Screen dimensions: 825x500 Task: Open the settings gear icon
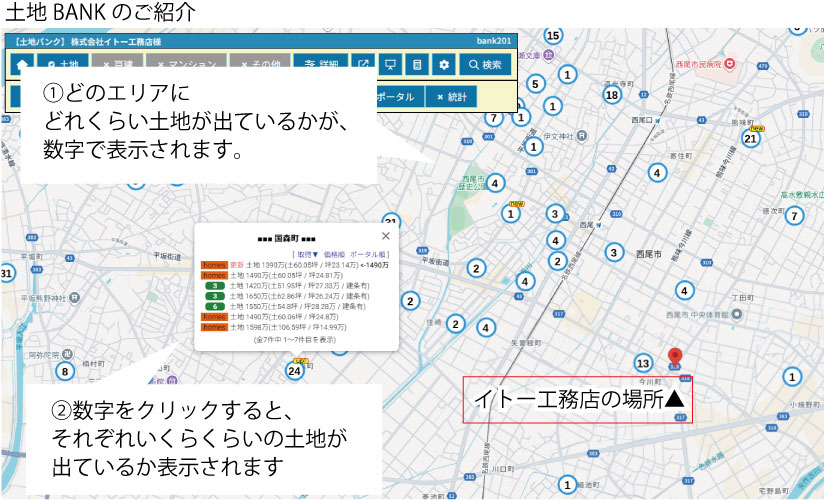coord(444,65)
